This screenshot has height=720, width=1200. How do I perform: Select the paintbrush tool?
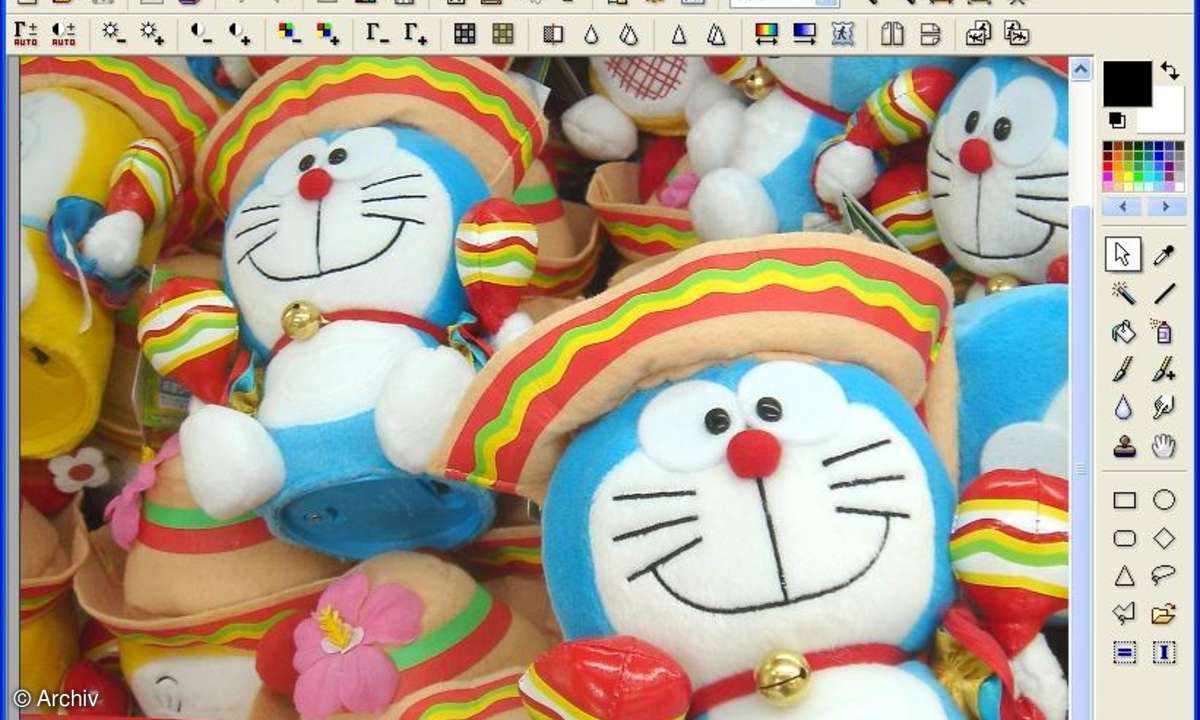tap(1123, 369)
